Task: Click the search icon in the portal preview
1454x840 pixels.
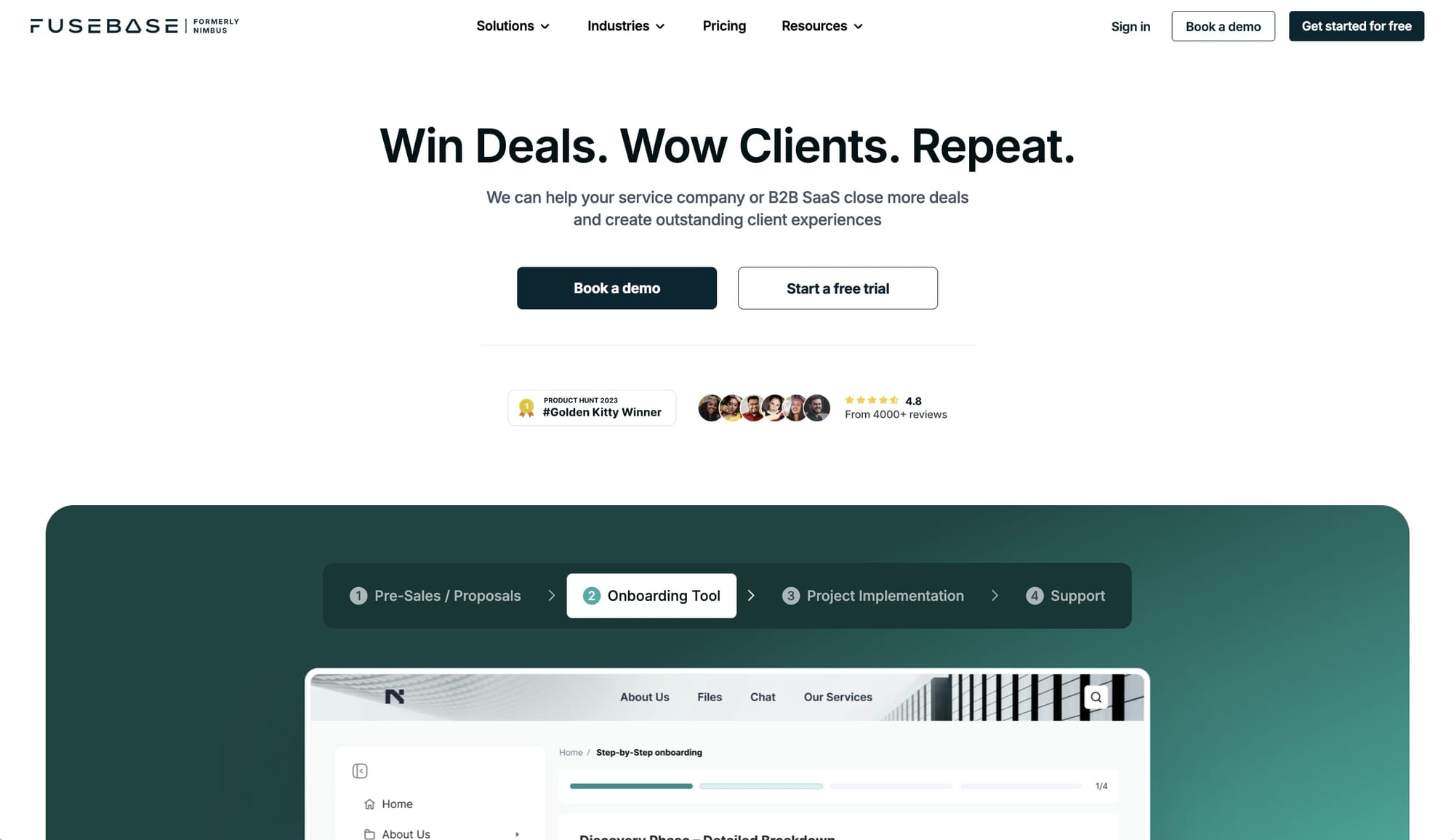Action: point(1096,697)
